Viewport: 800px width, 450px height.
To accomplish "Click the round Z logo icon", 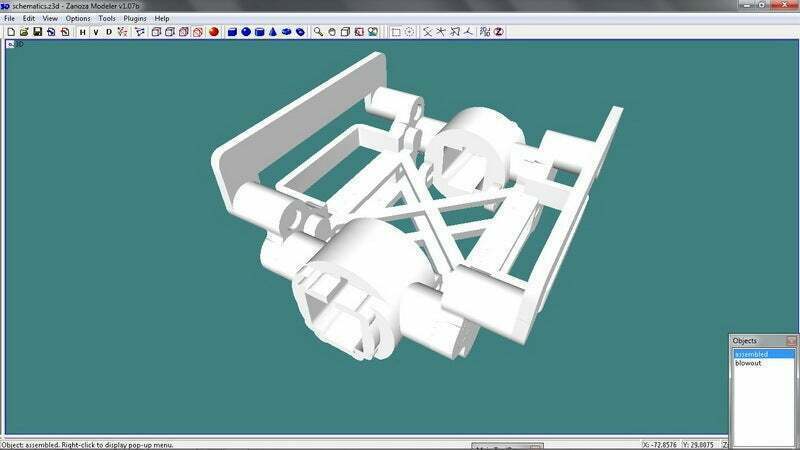I will (498, 32).
